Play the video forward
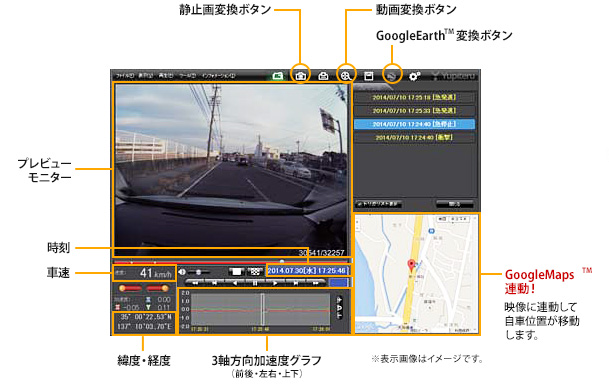 (x=275, y=283)
